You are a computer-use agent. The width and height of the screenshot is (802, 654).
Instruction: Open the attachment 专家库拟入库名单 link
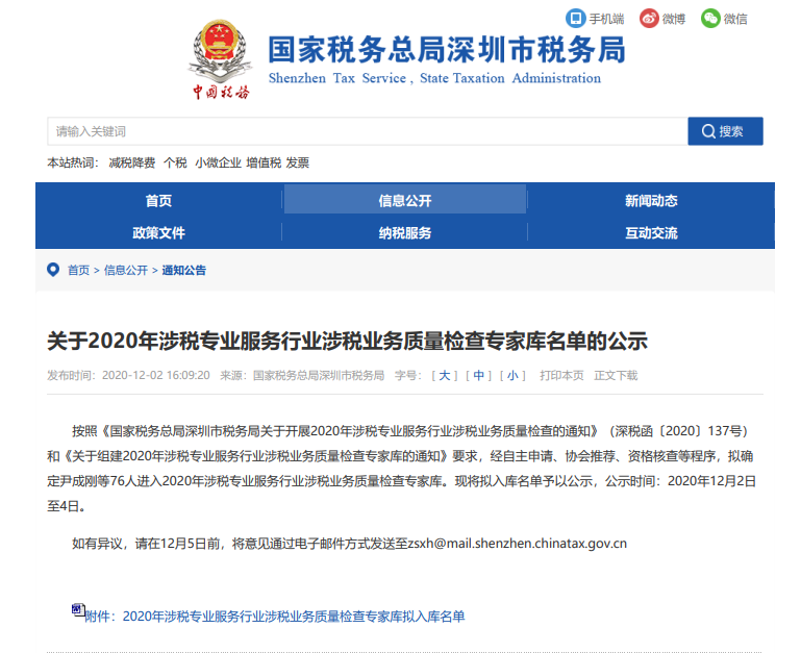275,616
